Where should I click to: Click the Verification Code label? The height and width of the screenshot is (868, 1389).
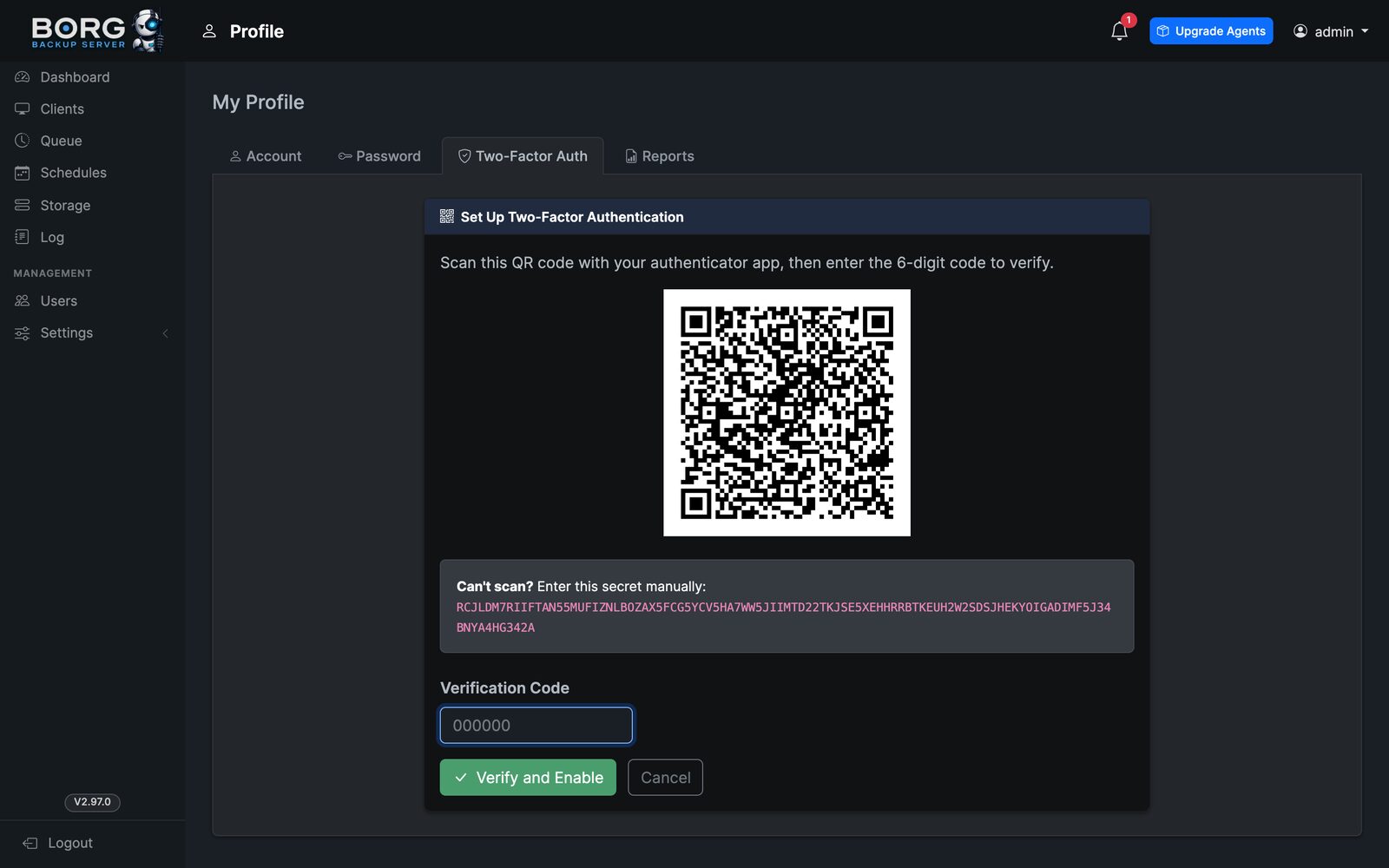[x=504, y=687]
